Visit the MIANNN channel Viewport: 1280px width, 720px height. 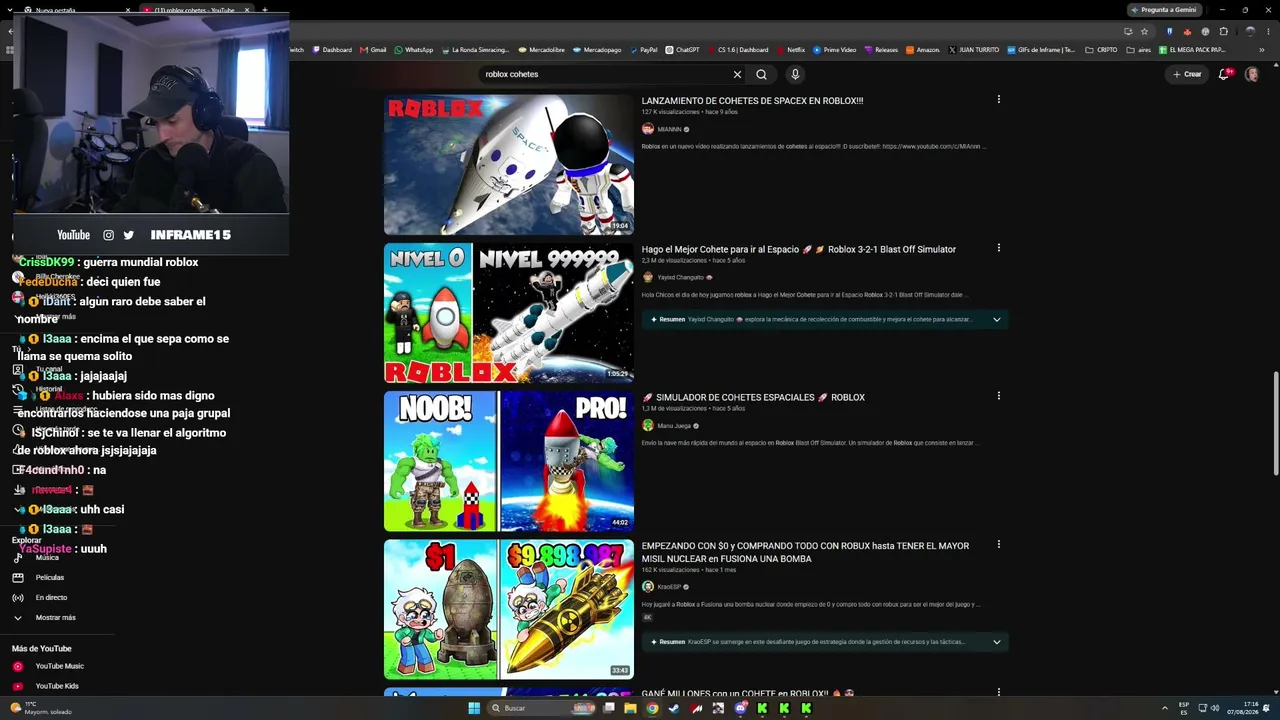669,129
